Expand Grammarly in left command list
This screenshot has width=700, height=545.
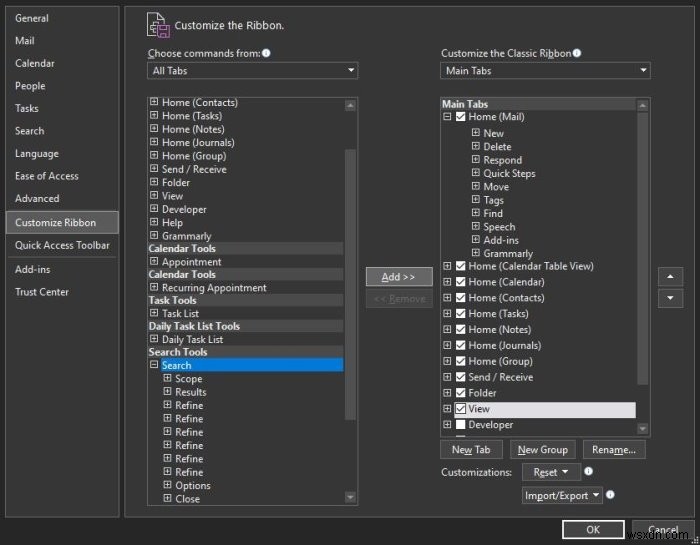pyautogui.click(x=154, y=235)
